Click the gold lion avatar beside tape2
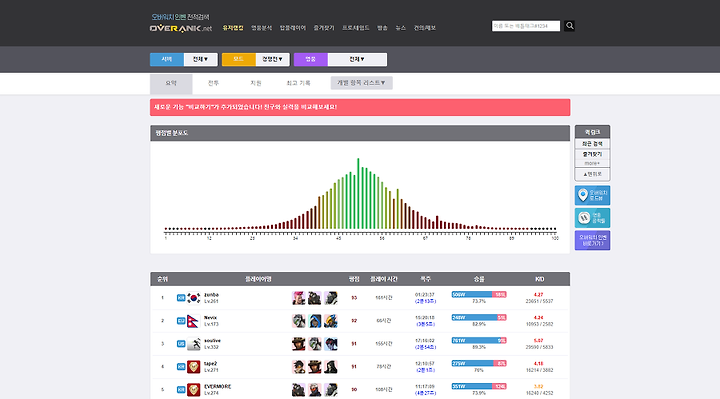 194,367
